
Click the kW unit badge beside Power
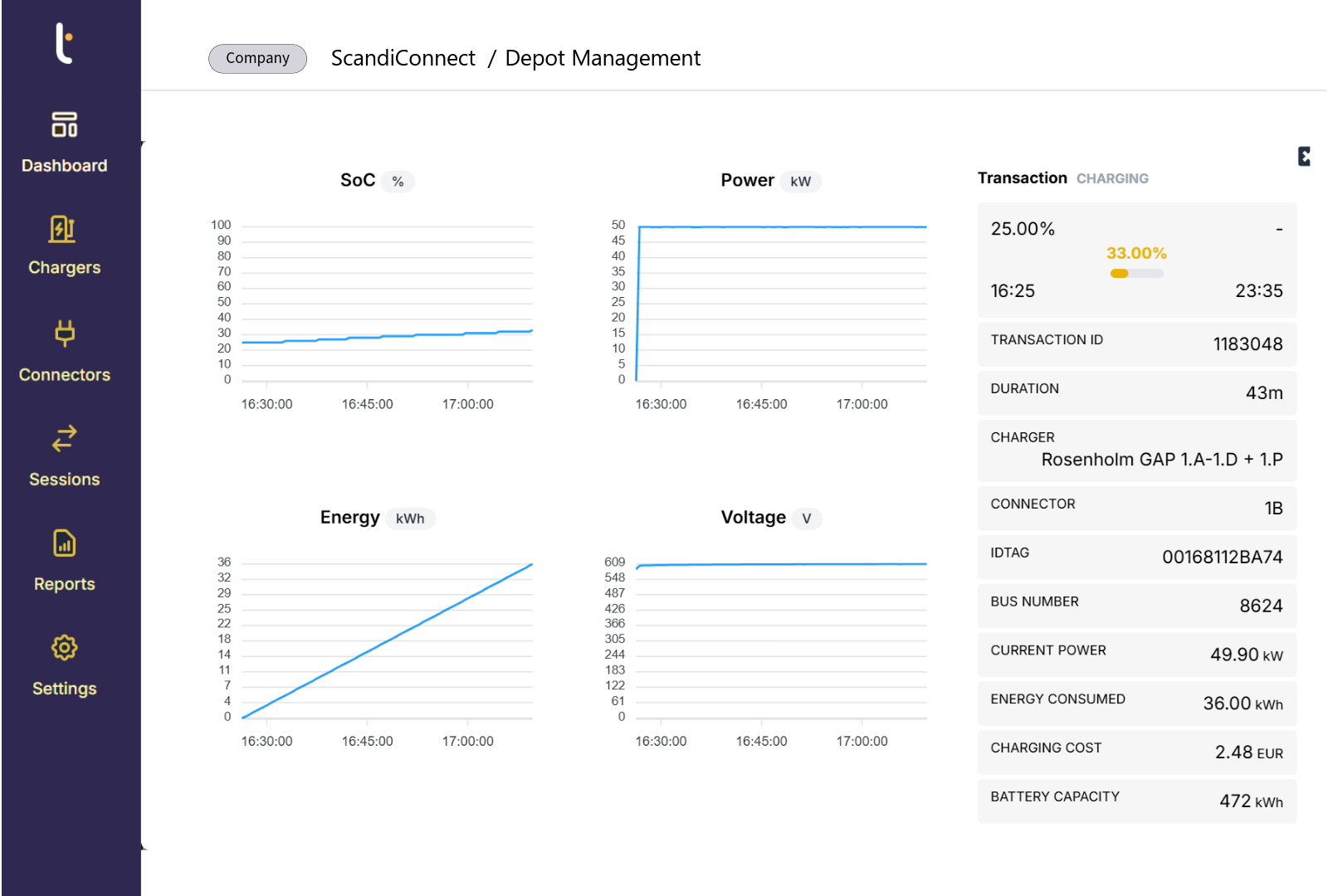pyautogui.click(x=800, y=182)
